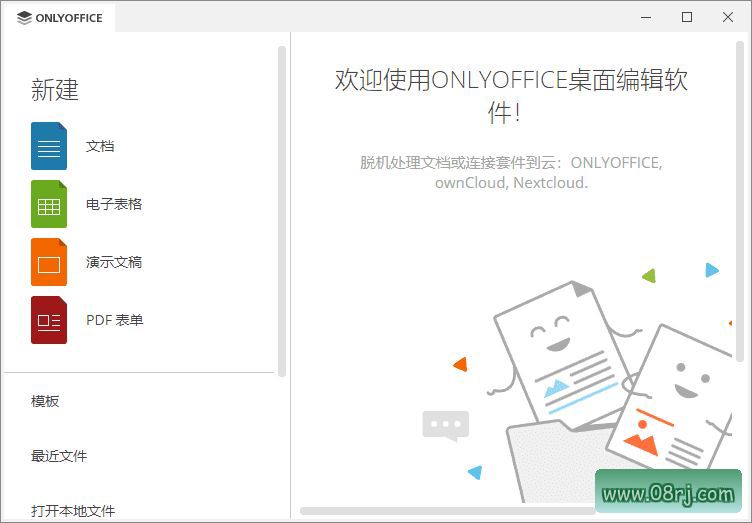
Task: Click the red PDF form (PDF 表单) icon
Action: tap(49, 320)
